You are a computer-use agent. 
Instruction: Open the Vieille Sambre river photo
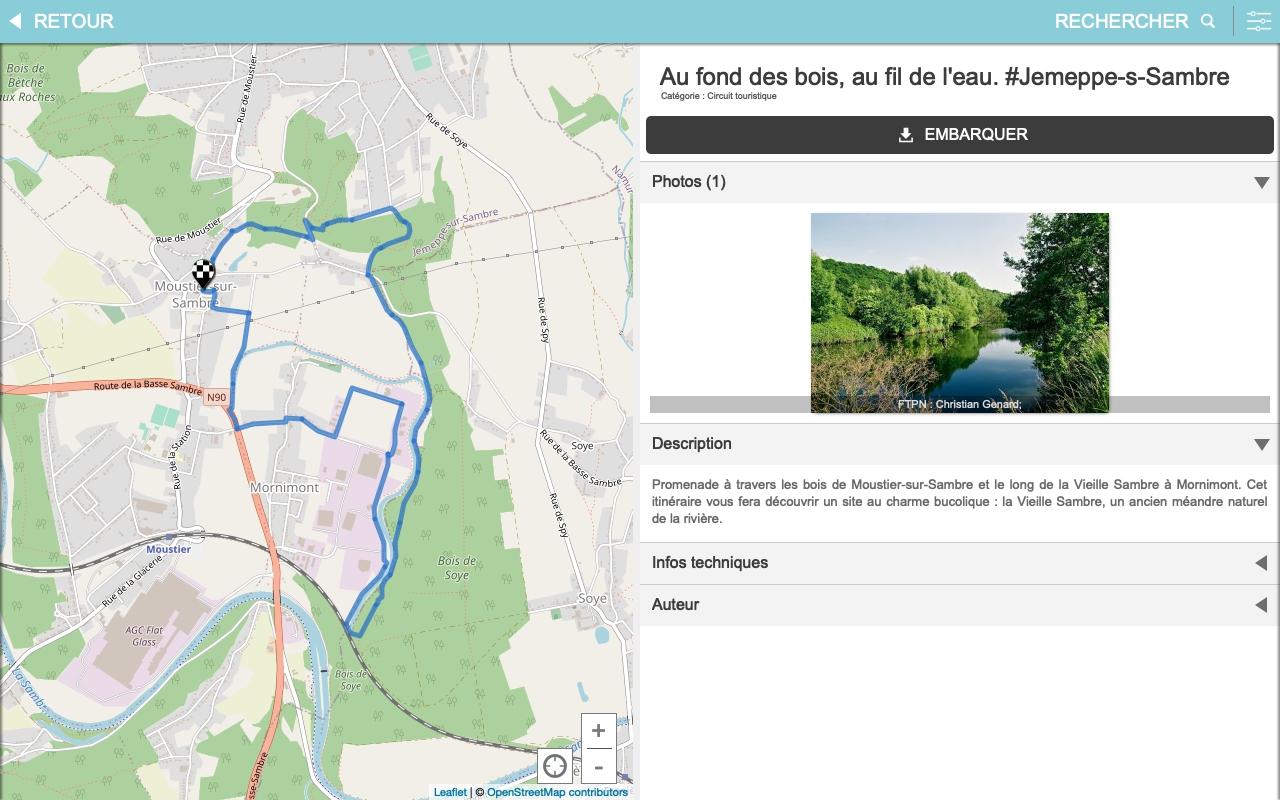click(x=960, y=312)
